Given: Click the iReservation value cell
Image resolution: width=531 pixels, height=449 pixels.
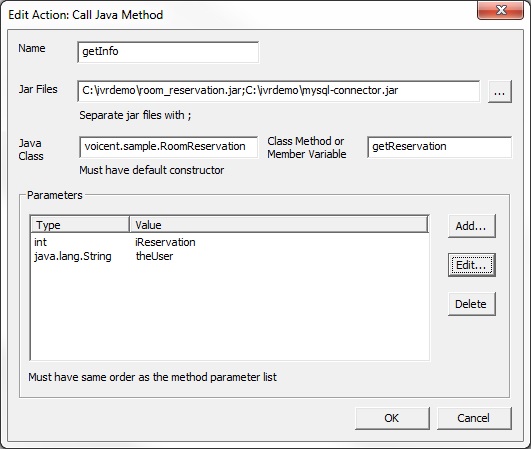Looking at the screenshot, I should [165, 242].
